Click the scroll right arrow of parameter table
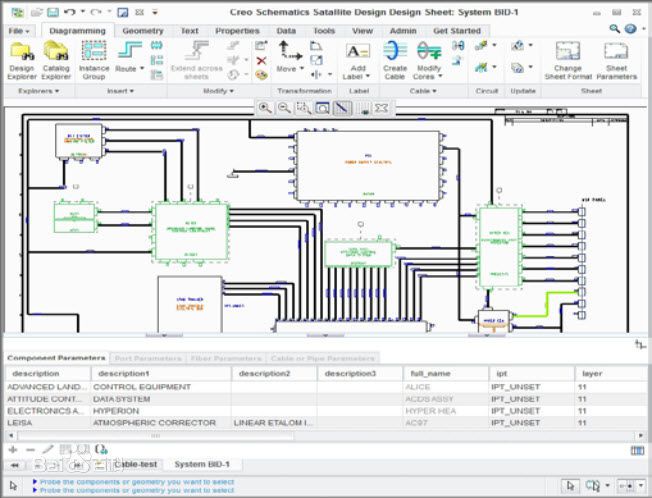 641,436
